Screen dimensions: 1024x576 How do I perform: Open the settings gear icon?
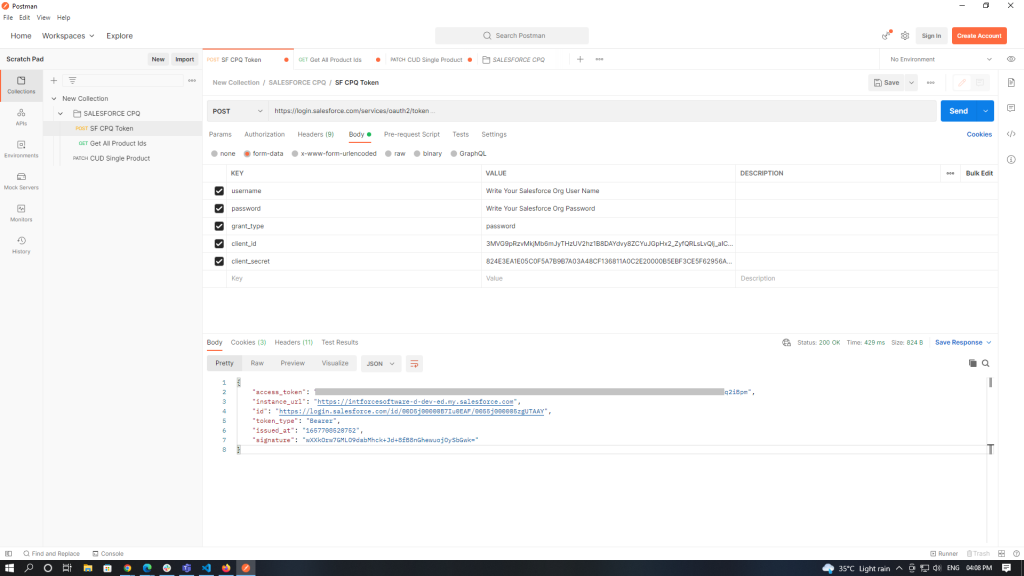click(905, 36)
